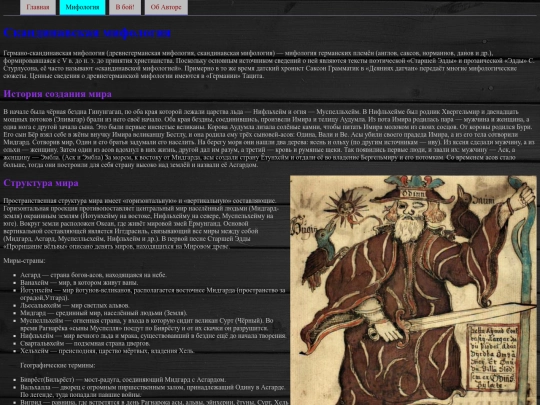Open the Об Авторе tab
This screenshot has height=405, width=540.
tap(166, 7)
